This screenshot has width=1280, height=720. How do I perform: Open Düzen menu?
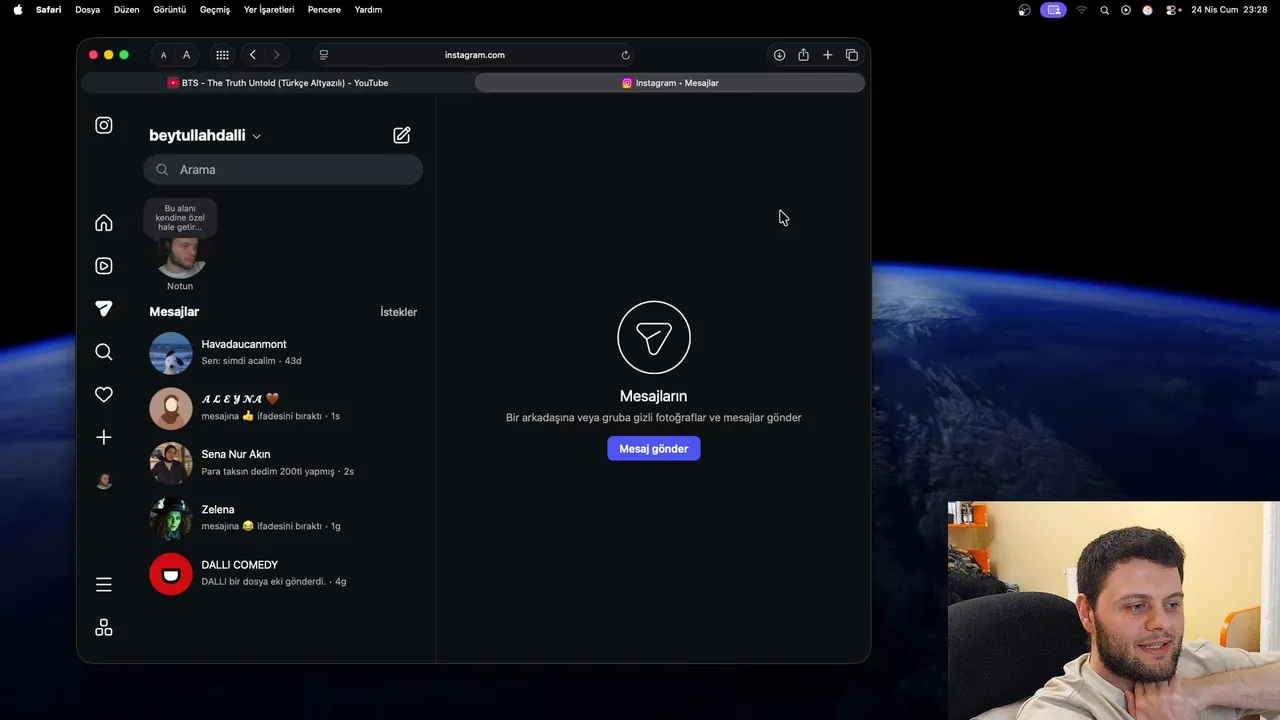click(x=127, y=10)
